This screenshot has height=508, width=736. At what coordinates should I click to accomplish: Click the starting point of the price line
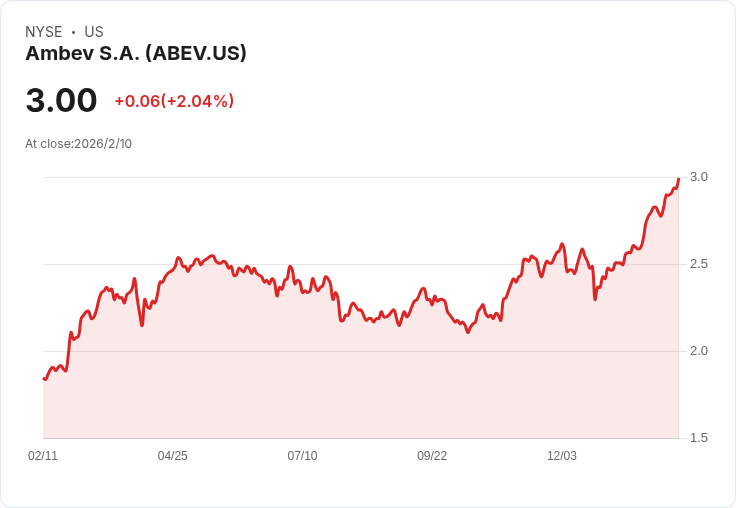(44, 378)
